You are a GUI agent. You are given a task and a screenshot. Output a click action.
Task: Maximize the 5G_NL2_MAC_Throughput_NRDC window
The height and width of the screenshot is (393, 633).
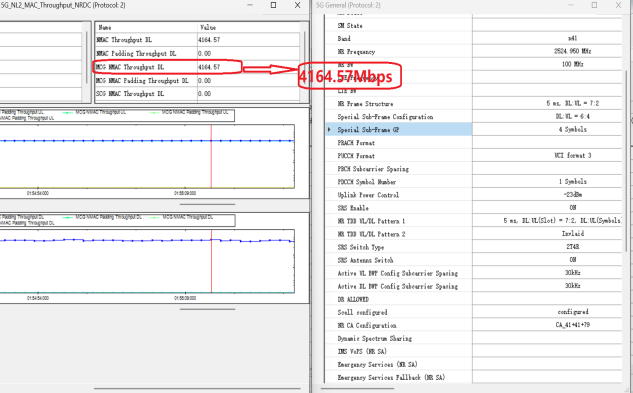pos(273,5)
